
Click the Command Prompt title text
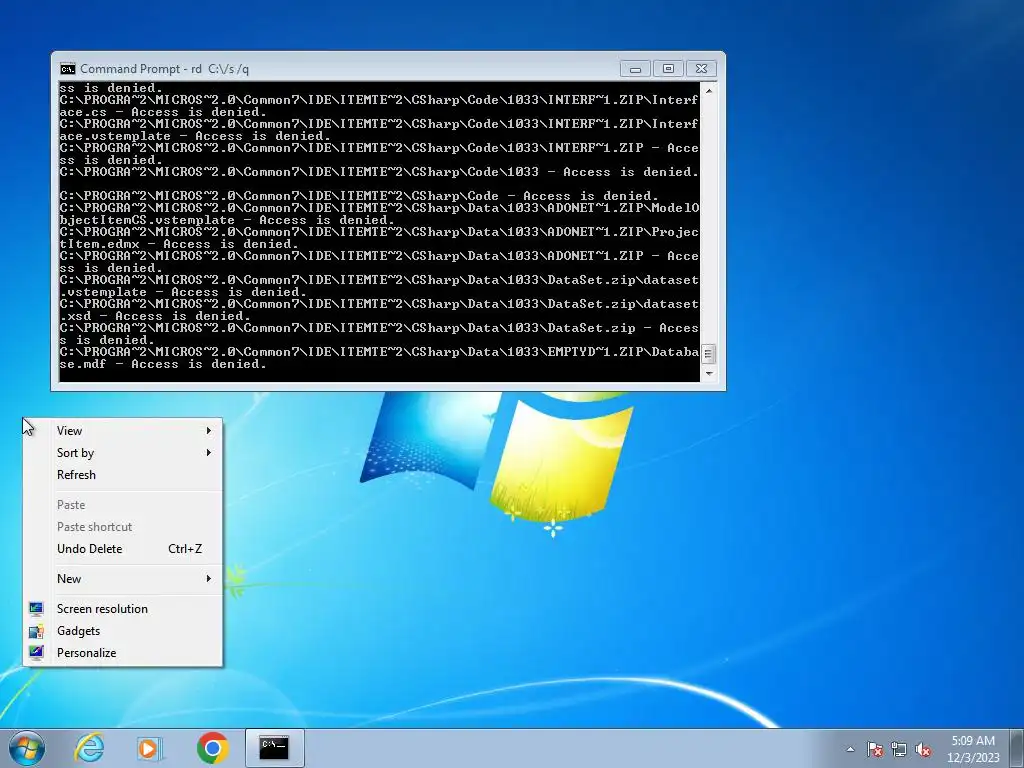(x=165, y=69)
